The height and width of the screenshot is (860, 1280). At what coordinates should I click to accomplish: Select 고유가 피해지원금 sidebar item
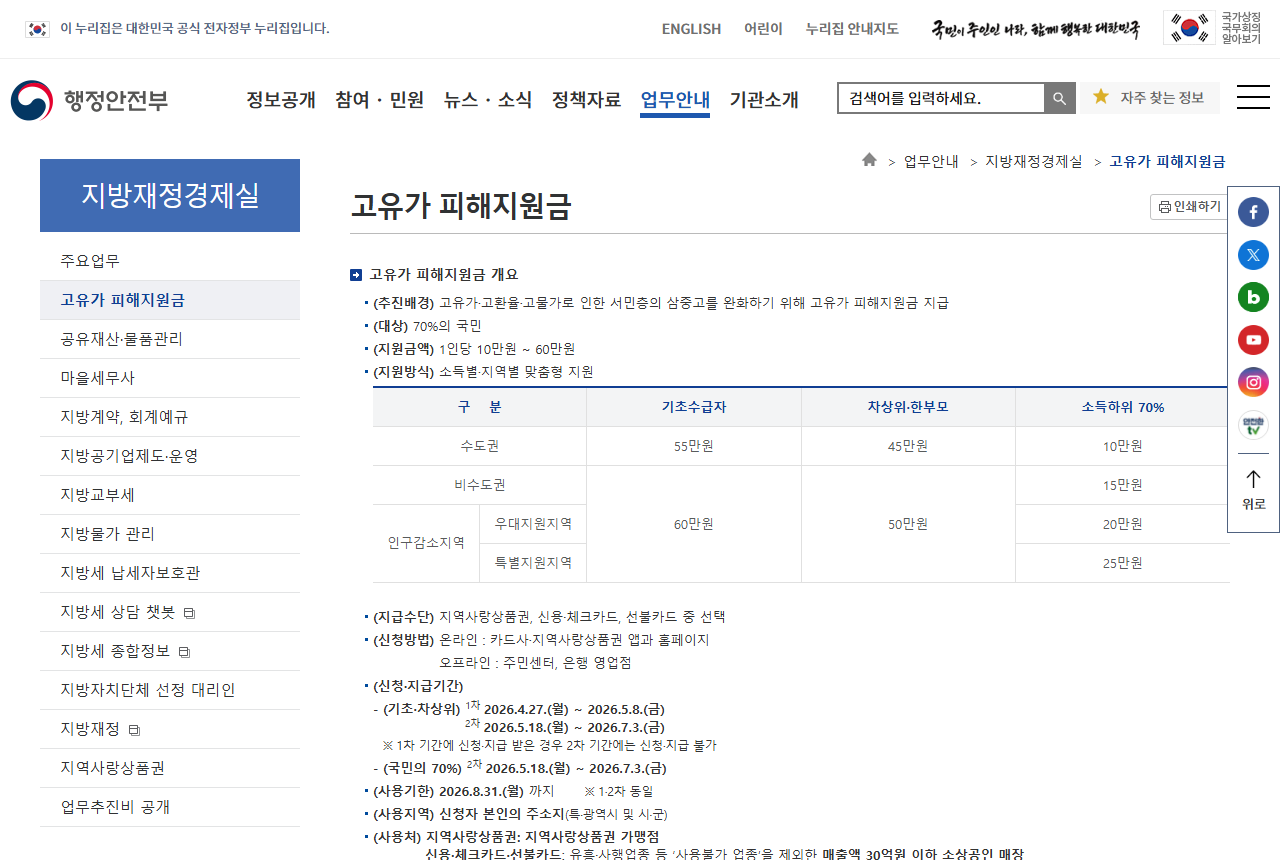(170, 300)
